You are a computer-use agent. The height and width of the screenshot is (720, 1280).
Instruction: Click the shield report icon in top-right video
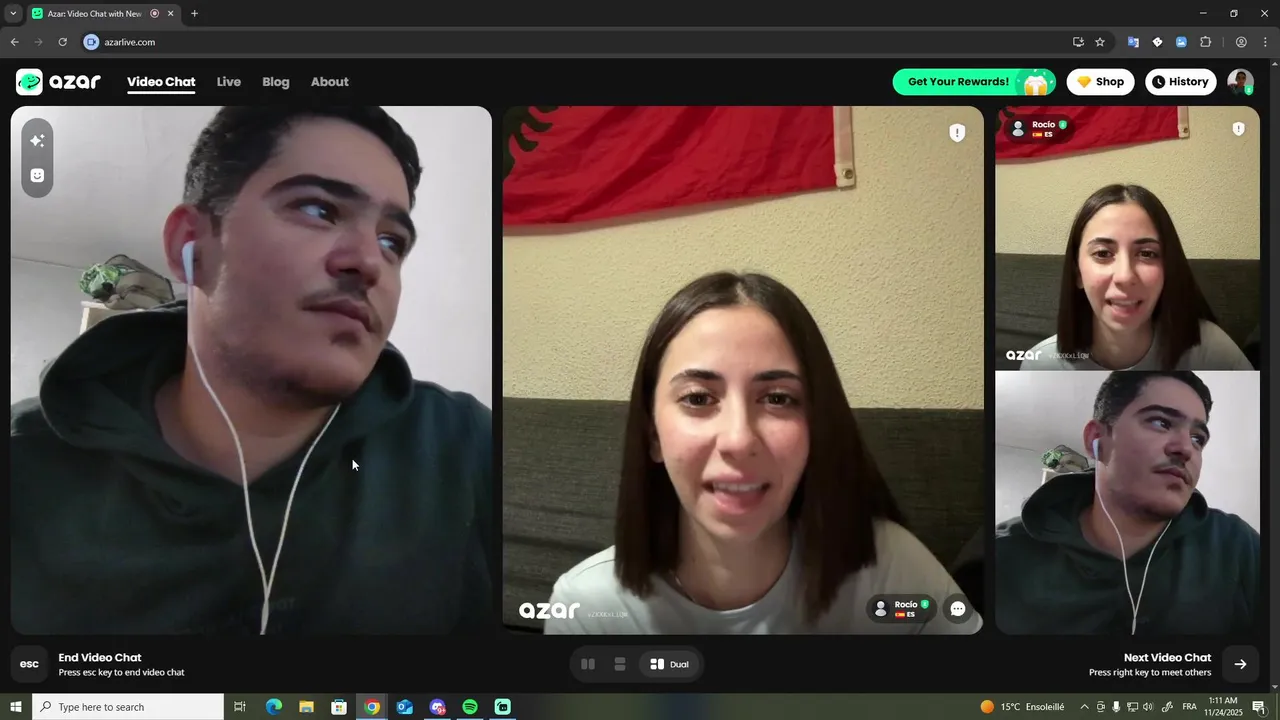tap(1238, 129)
